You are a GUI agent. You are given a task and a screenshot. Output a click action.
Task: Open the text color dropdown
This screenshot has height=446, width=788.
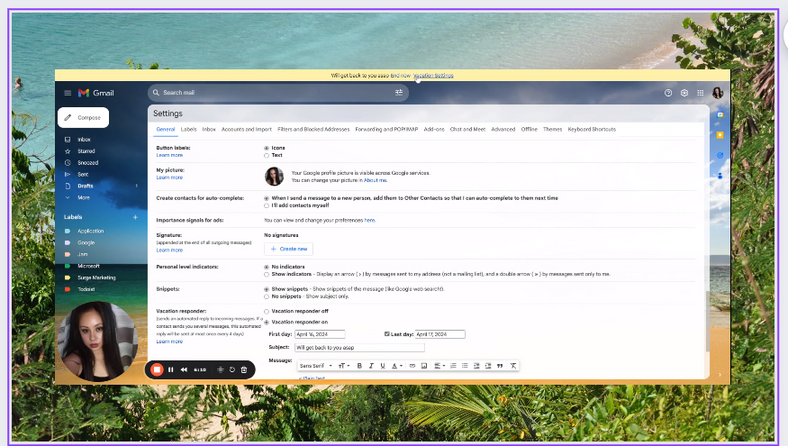point(397,366)
